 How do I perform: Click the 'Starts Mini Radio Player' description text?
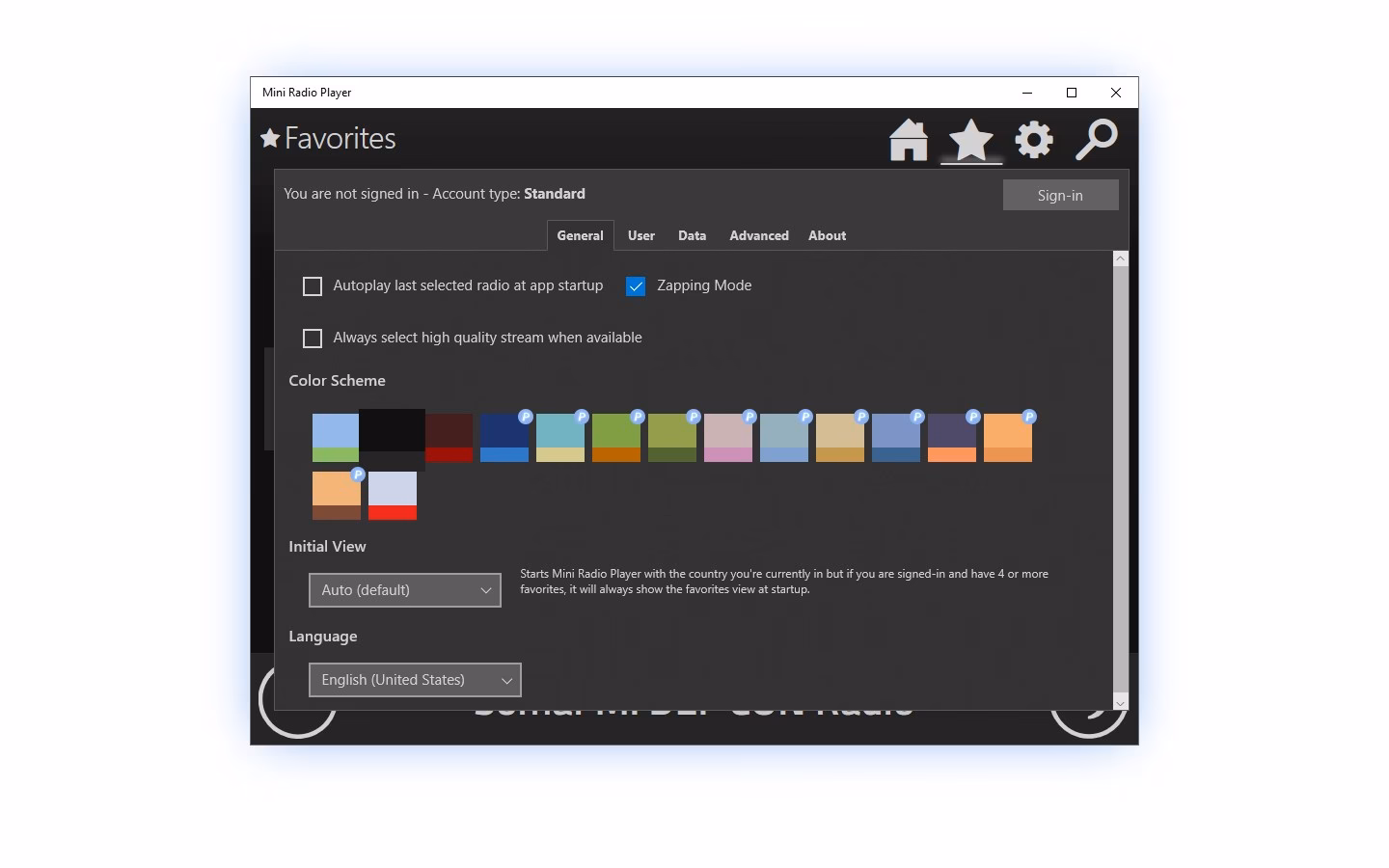click(784, 582)
